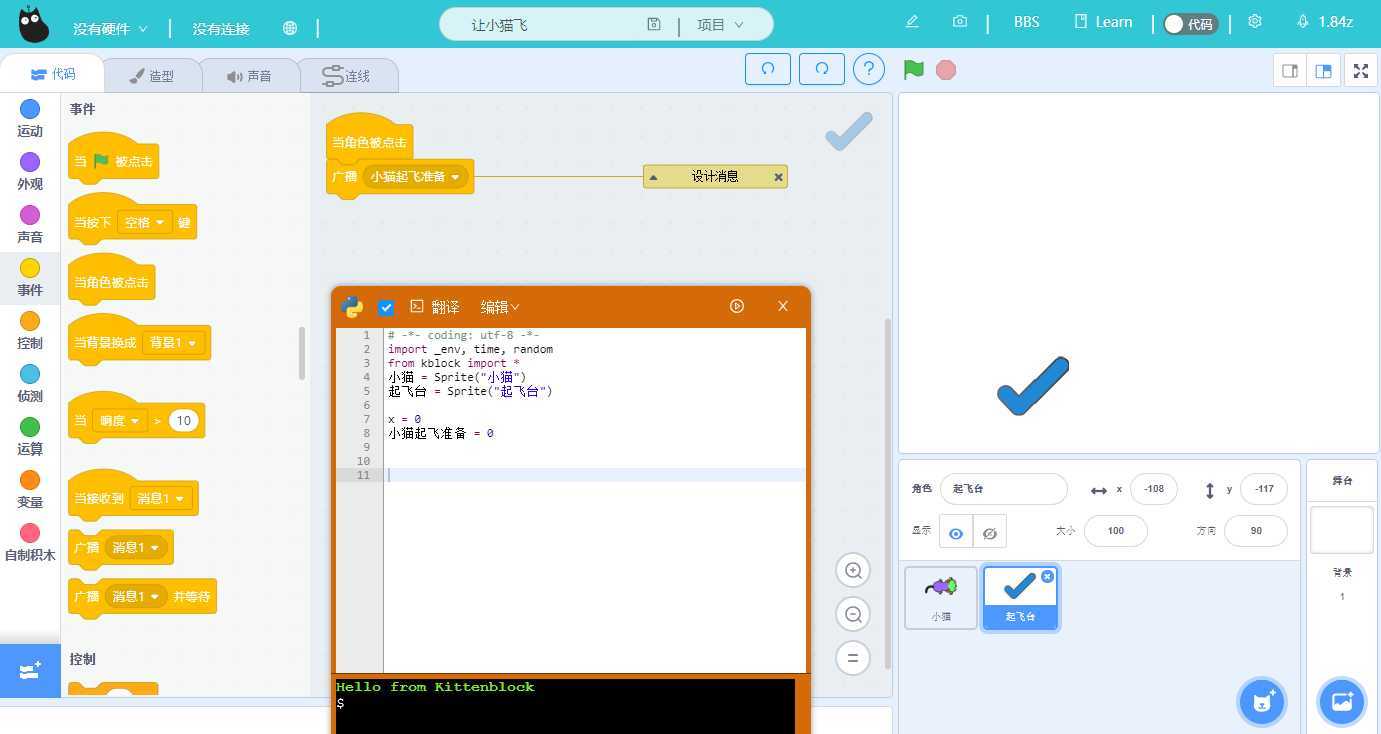
Task: Show the sprite with the eye icon
Action: (956, 533)
